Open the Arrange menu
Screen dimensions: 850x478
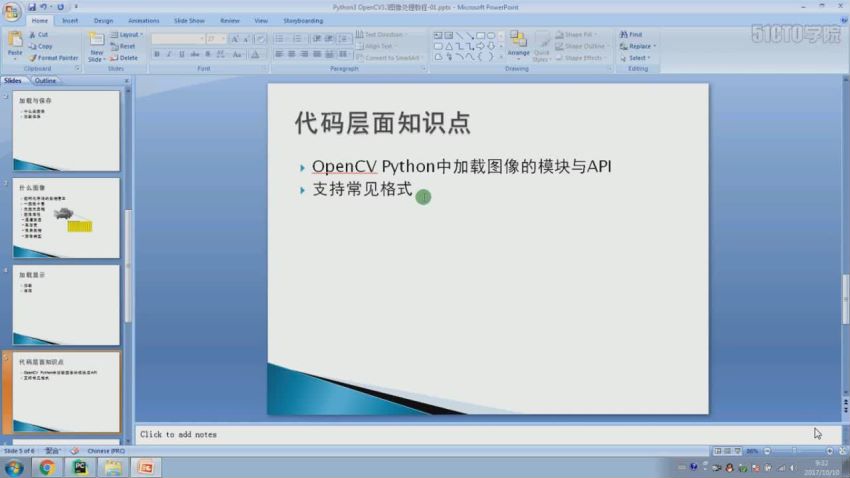[518, 44]
